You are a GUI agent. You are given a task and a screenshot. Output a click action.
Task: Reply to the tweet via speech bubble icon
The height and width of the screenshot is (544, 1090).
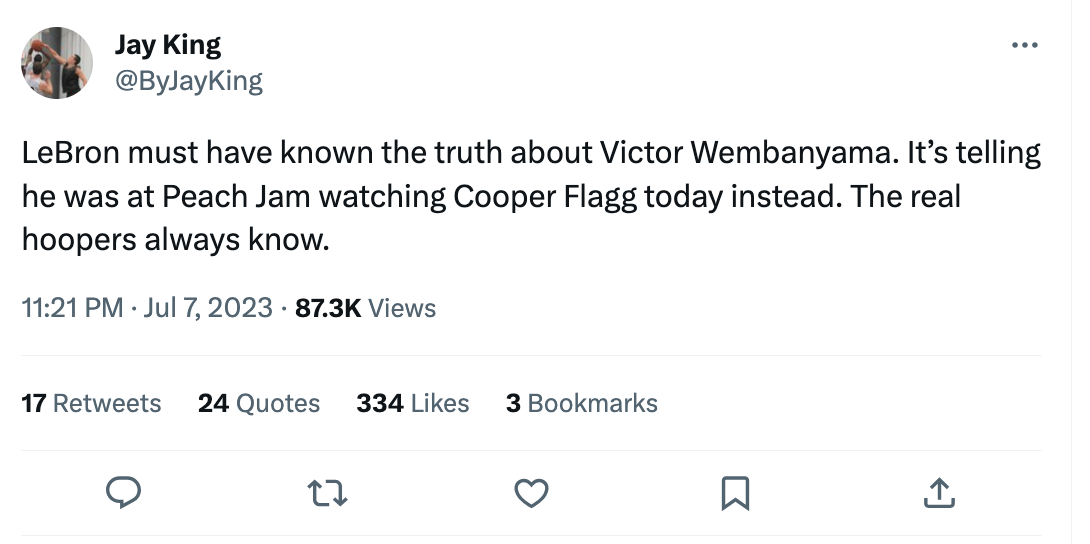pos(124,491)
